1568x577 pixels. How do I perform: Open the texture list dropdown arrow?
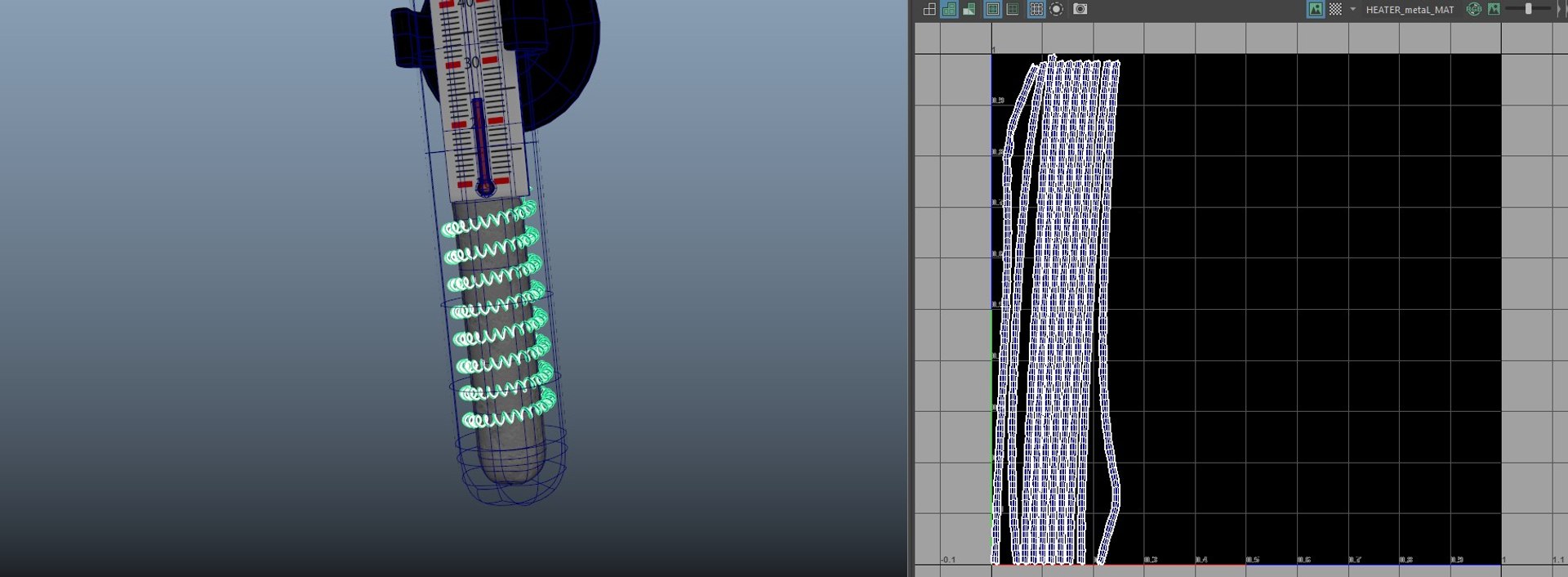(x=1352, y=9)
